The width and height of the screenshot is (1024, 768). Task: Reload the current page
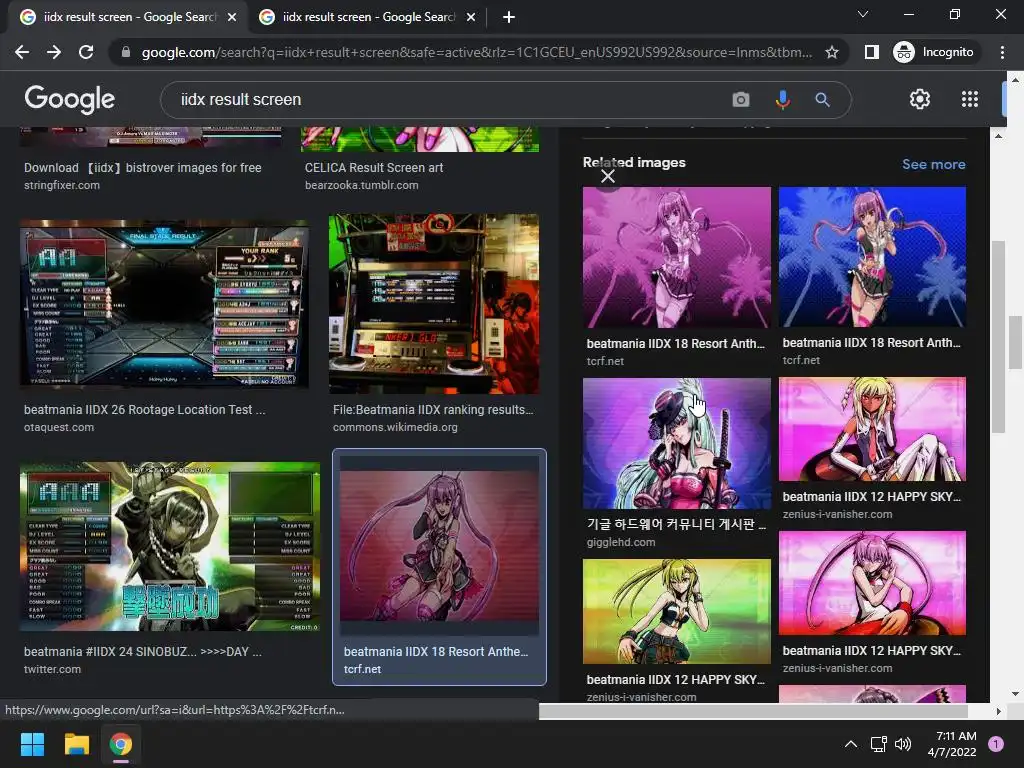pyautogui.click(x=86, y=52)
